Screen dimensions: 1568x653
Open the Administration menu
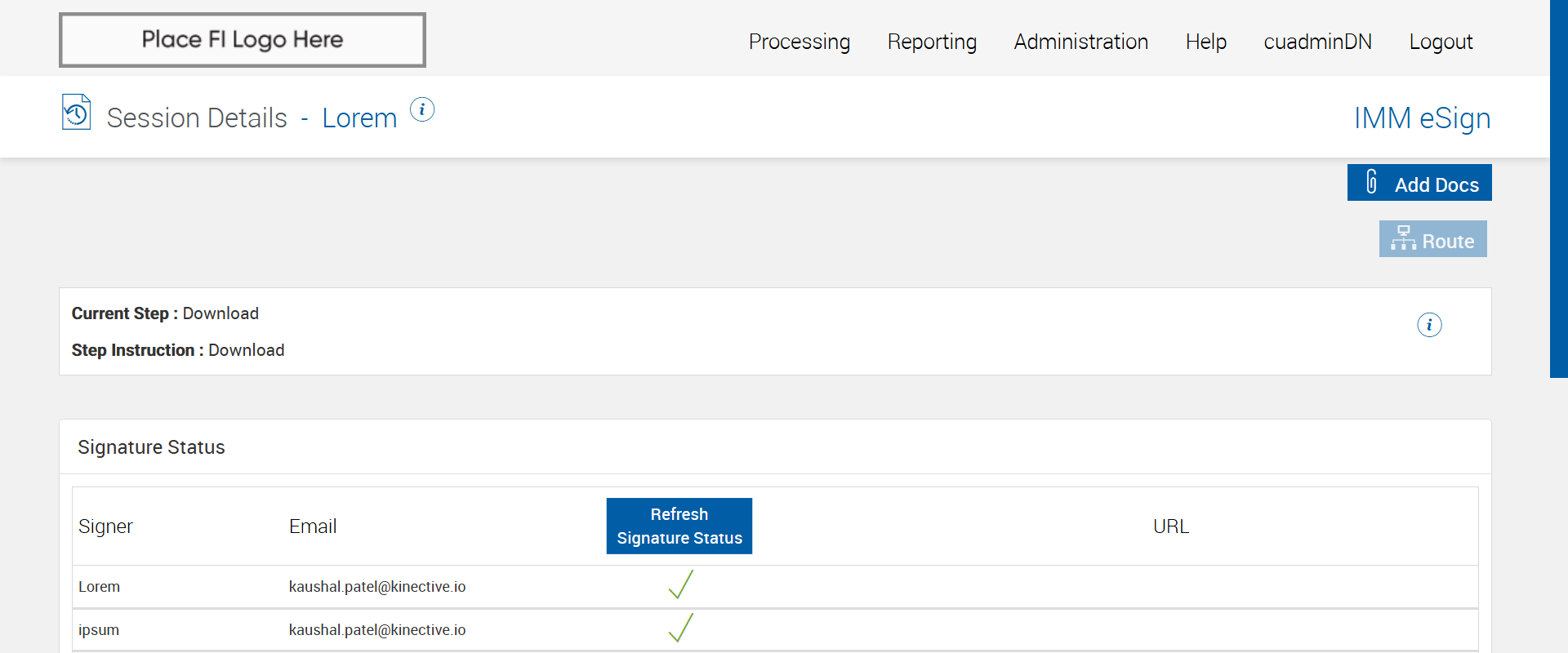point(1080,42)
